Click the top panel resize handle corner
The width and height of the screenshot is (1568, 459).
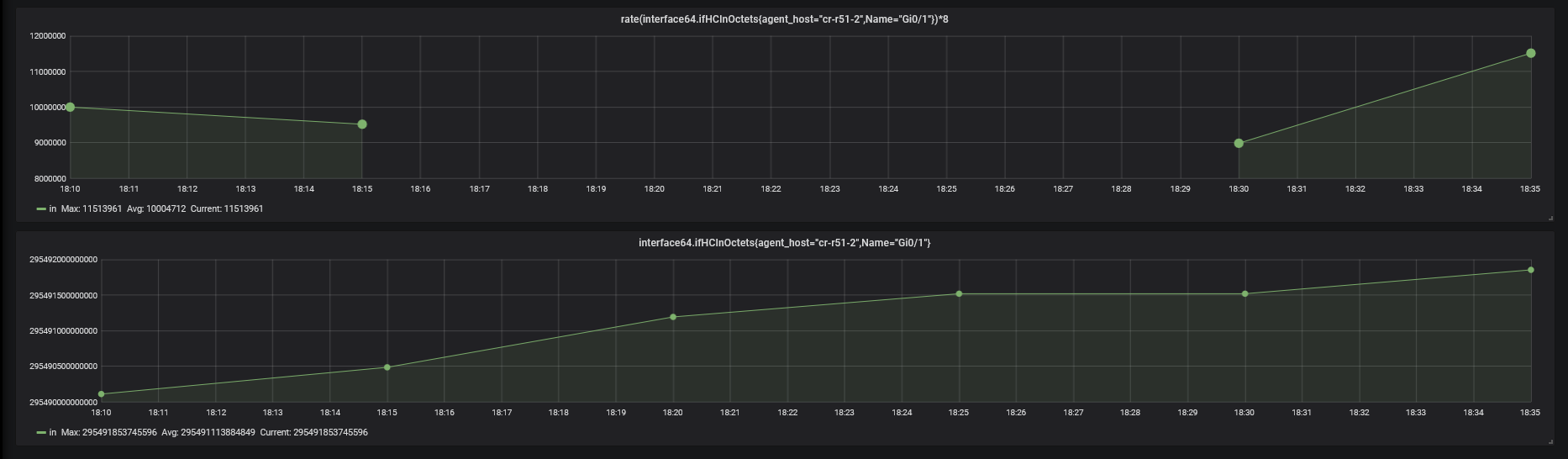point(1550,218)
